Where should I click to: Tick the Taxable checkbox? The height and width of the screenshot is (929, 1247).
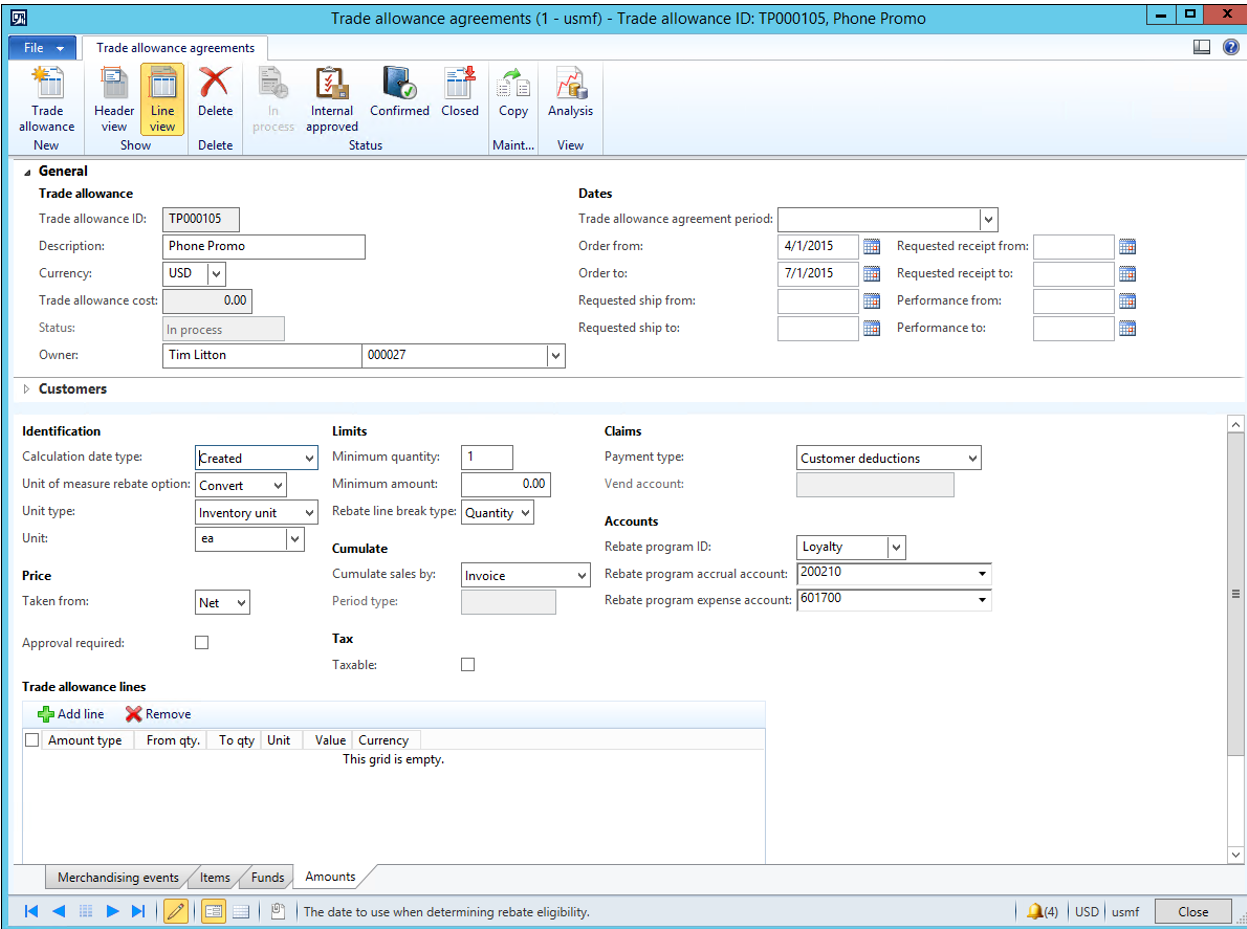pyautogui.click(x=468, y=665)
